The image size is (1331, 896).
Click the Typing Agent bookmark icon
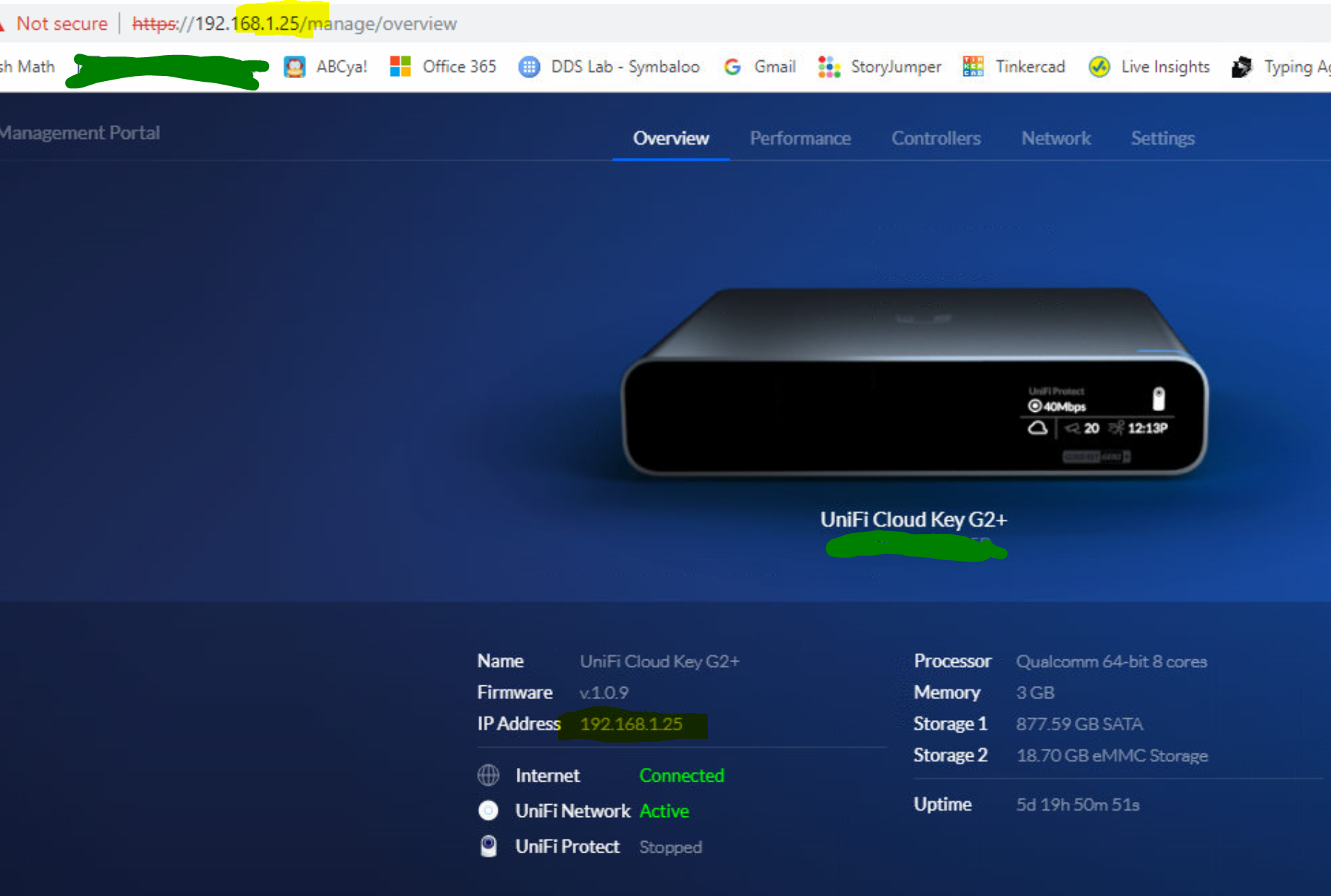coord(1242,67)
